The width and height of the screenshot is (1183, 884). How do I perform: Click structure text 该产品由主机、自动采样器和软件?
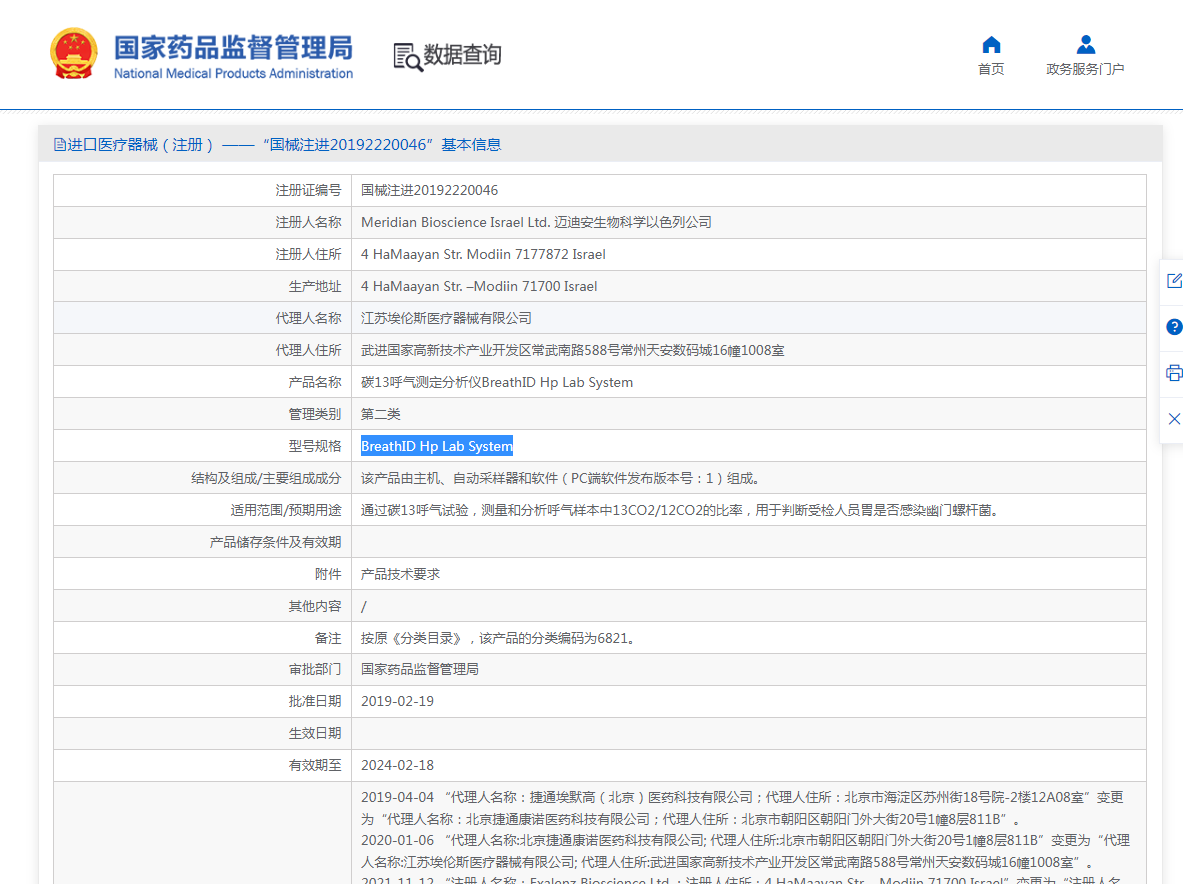[x=562, y=478]
